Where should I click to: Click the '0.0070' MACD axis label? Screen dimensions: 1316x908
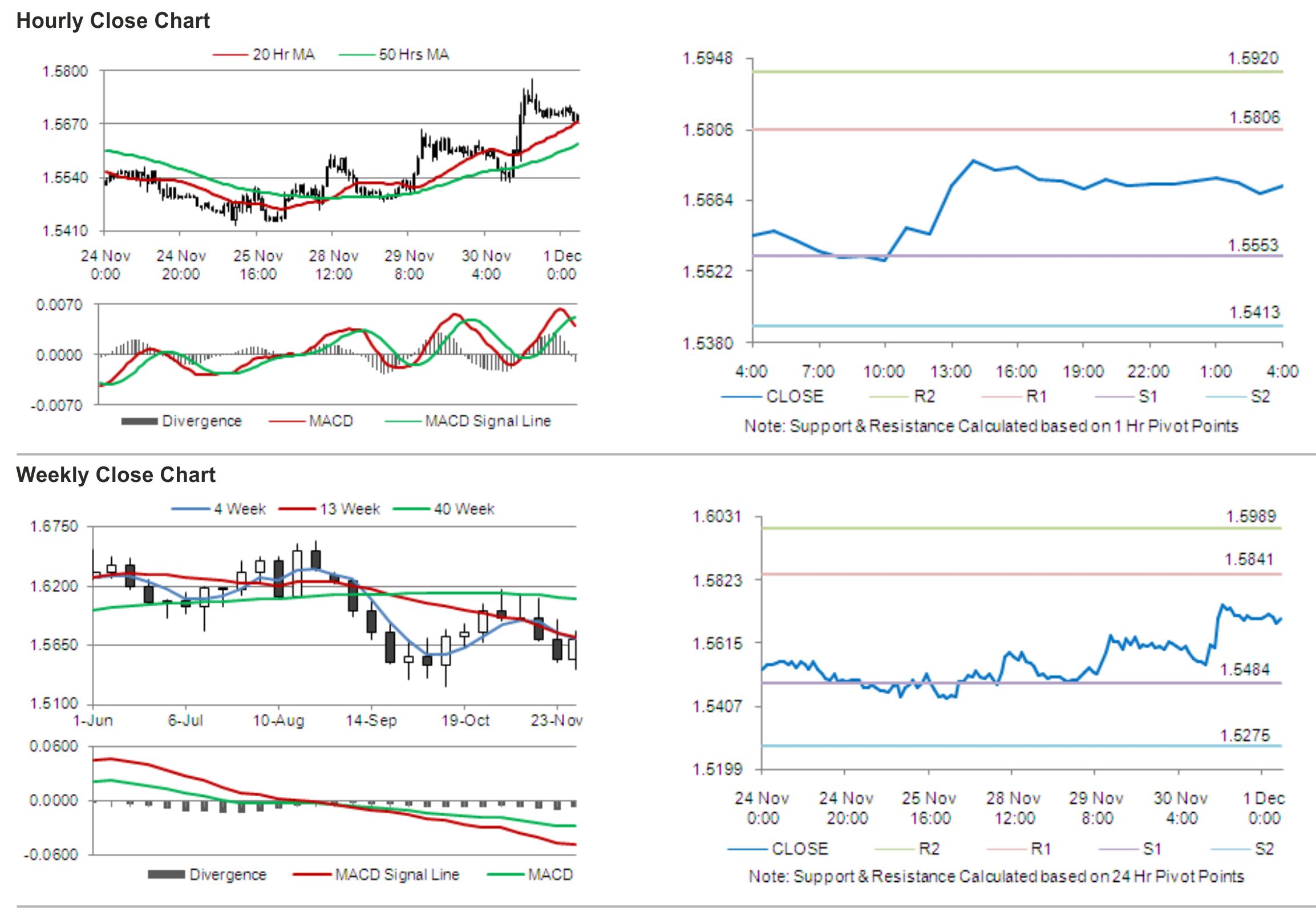coord(59,305)
